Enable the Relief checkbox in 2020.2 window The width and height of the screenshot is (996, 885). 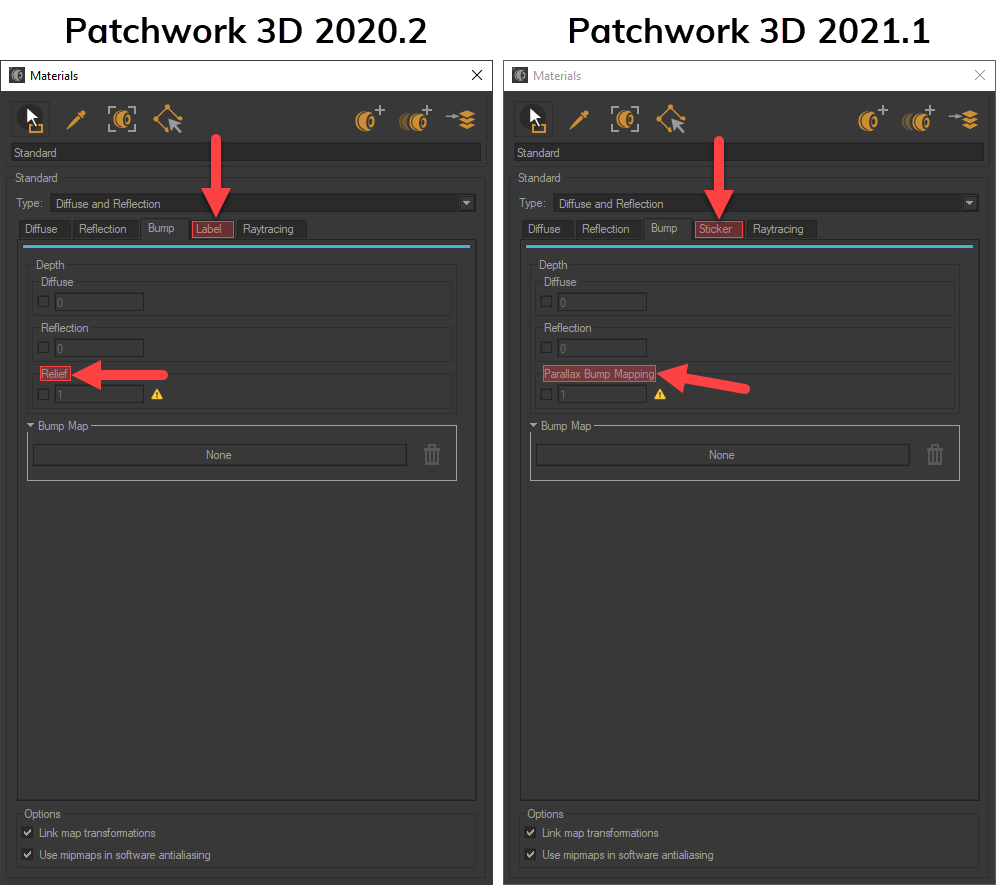tap(43, 395)
